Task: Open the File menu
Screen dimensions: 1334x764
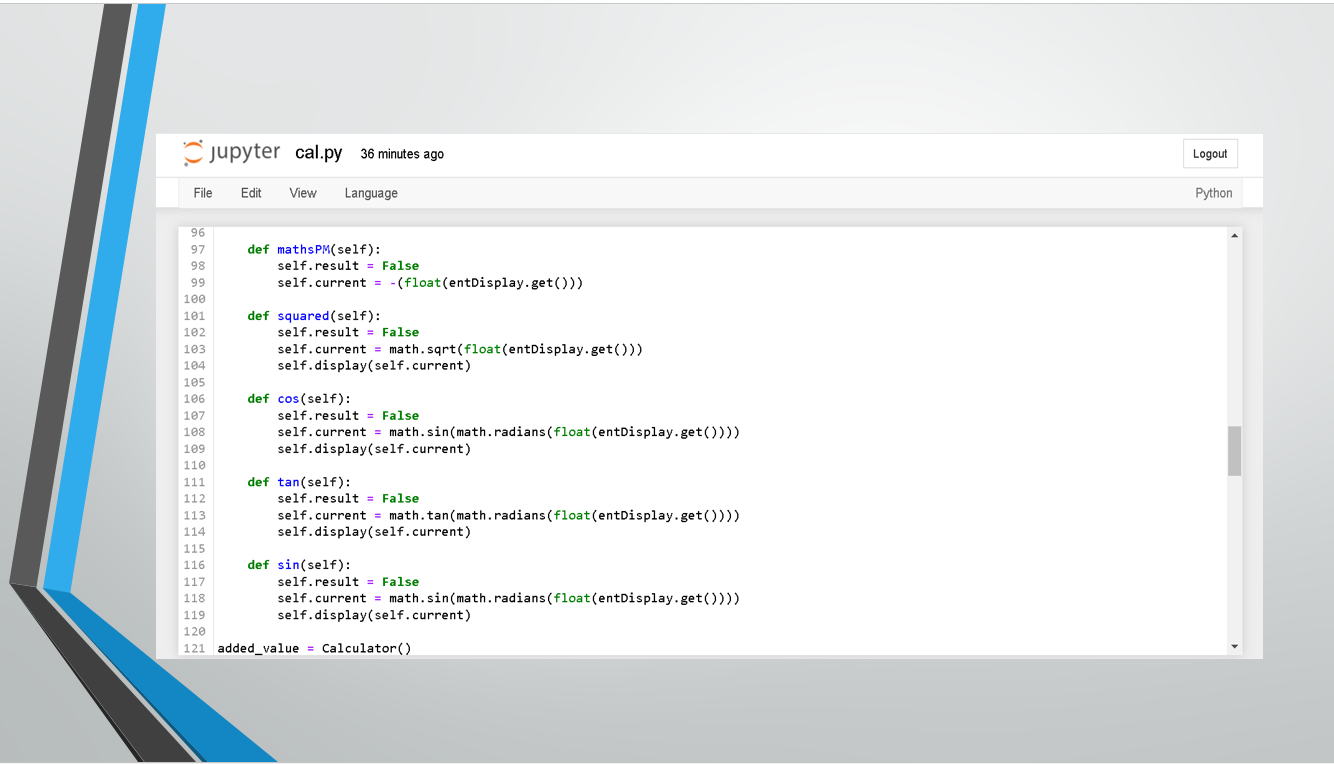Action: (203, 193)
